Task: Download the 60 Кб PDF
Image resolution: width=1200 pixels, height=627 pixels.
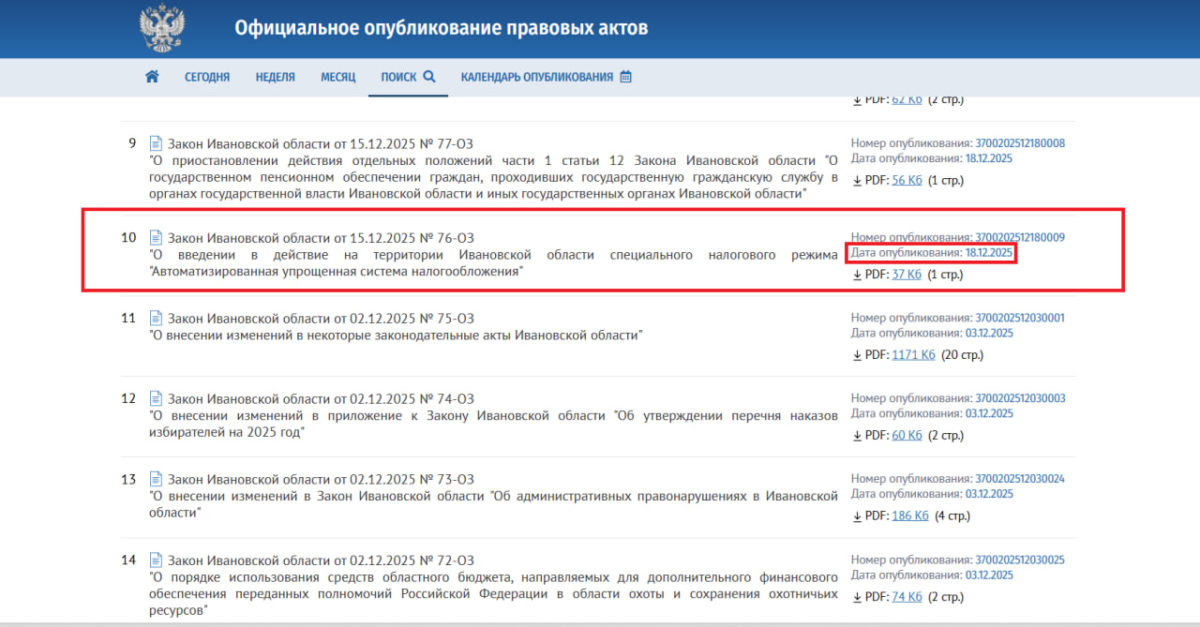Action: pyautogui.click(x=906, y=435)
